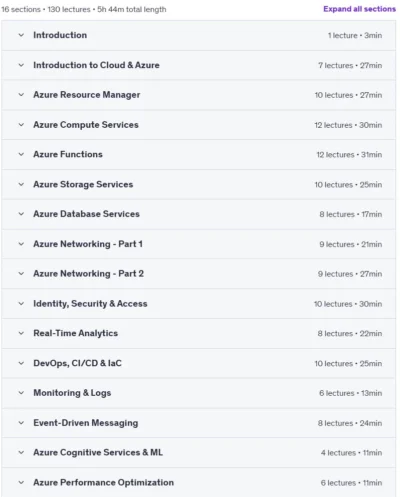Image resolution: width=400 pixels, height=497 pixels.
Task: Open DevOps, CI/CD & IaC section title
Action: coord(77,363)
